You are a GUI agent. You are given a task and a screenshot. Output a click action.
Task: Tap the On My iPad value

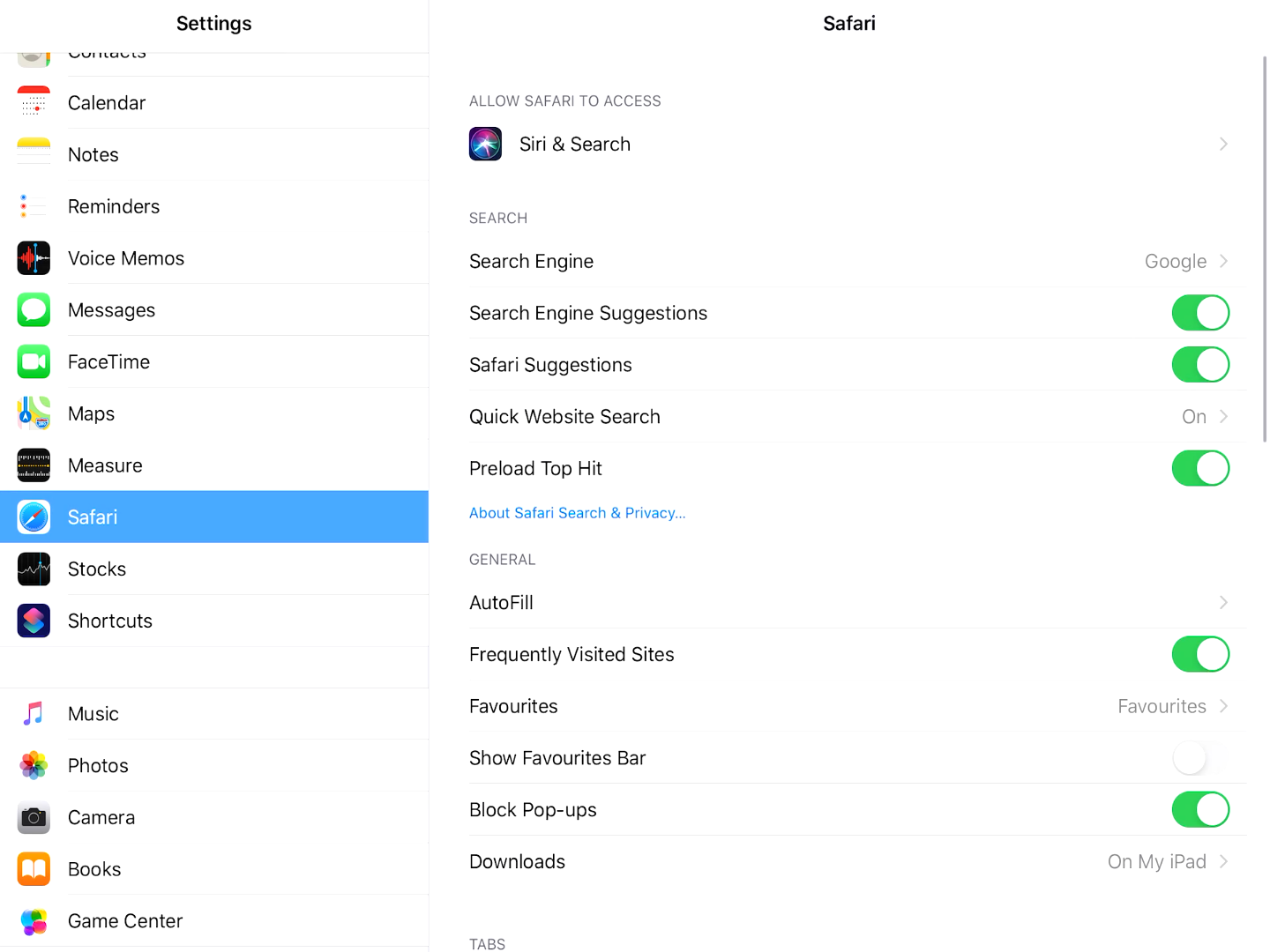[x=1156, y=862]
